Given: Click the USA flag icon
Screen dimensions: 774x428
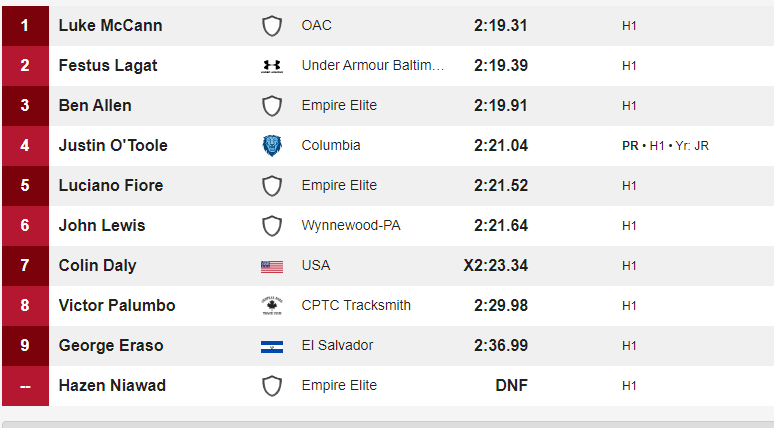Looking at the screenshot, I should [x=271, y=267].
